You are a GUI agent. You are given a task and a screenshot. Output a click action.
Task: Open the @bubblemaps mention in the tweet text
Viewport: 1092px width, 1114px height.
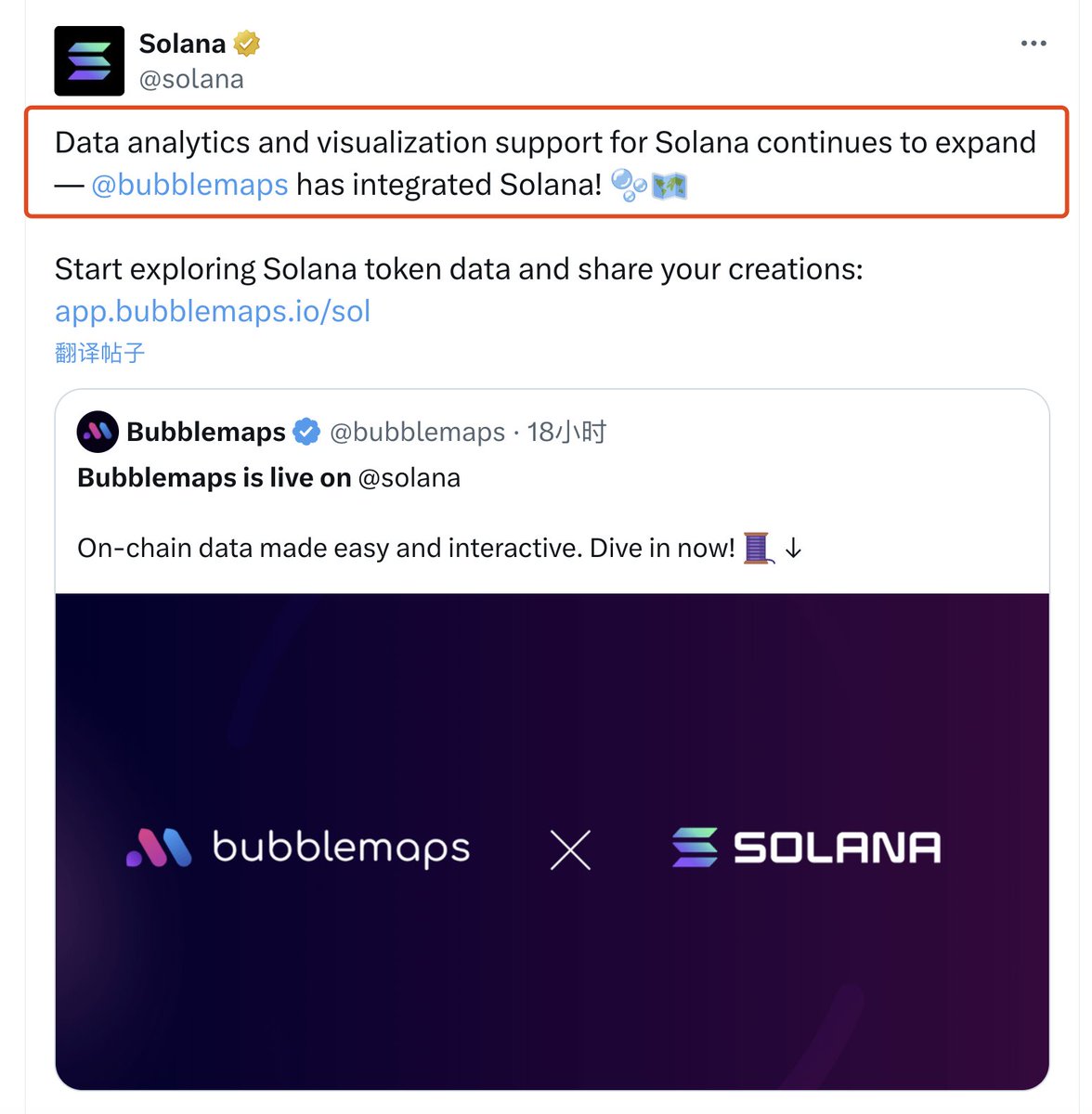pyautogui.click(x=189, y=185)
